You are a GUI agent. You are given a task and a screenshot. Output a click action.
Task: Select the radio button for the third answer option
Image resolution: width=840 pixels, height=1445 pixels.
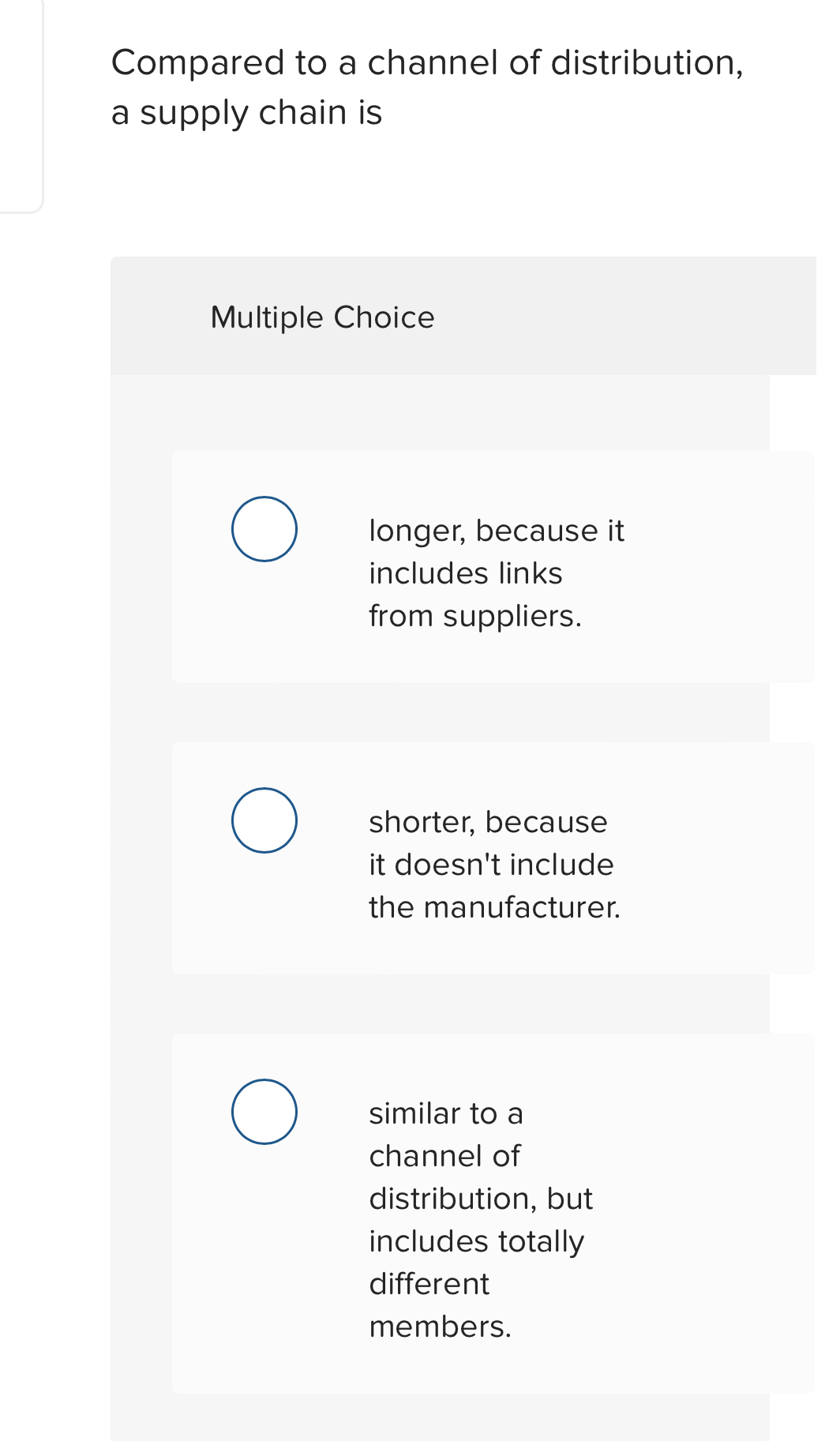click(x=264, y=1112)
